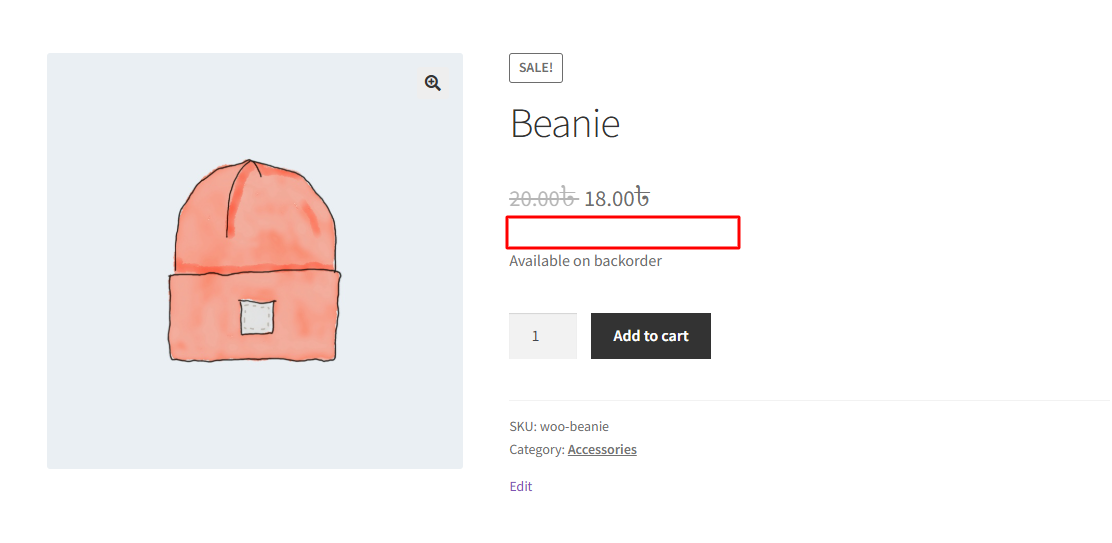Screen dimensions: 1112x543
Task: Click the Edit link
Action: click(x=520, y=487)
